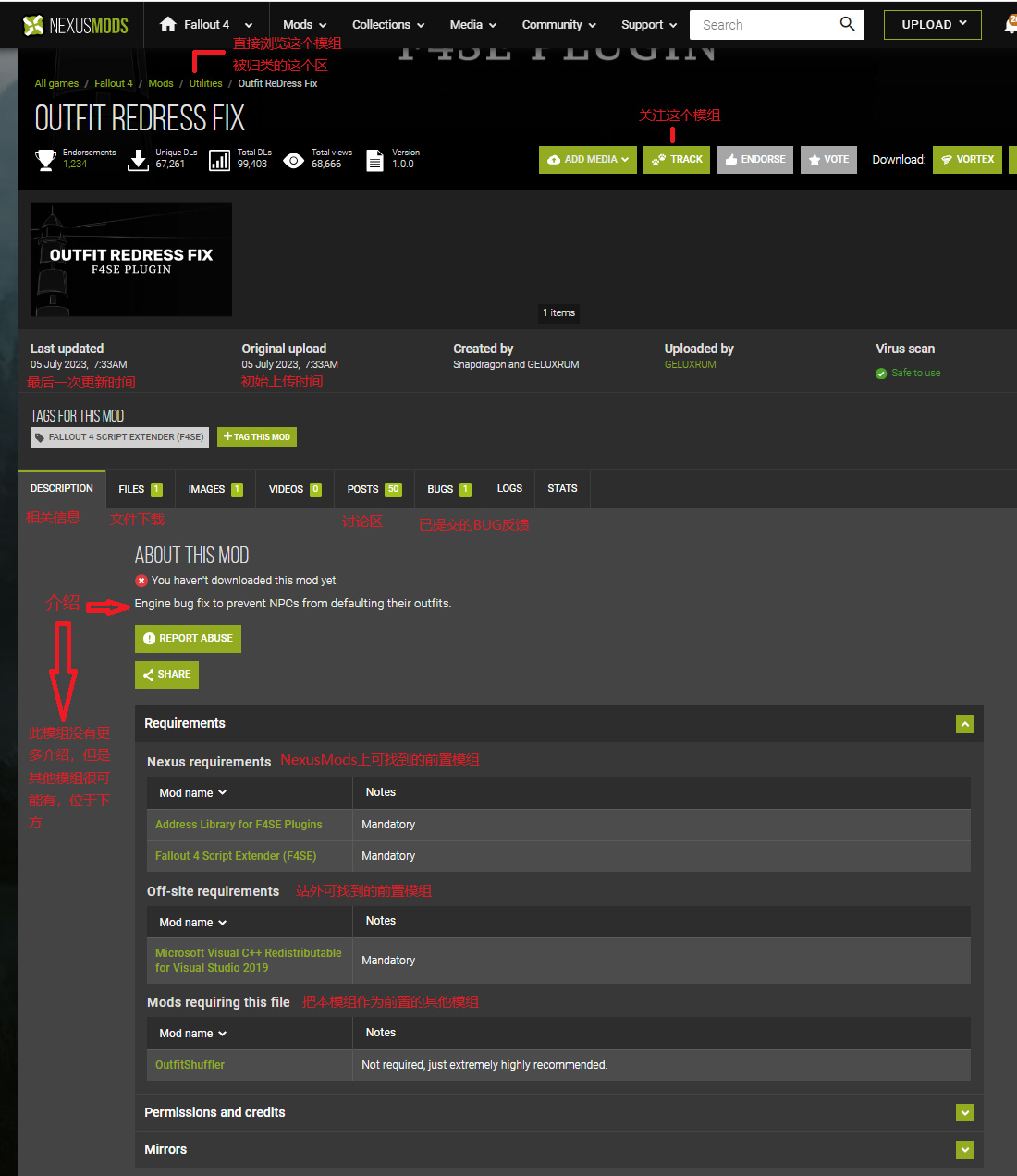Open OutfitShuffler mod link
This screenshot has width=1017, height=1176.
click(x=190, y=1065)
